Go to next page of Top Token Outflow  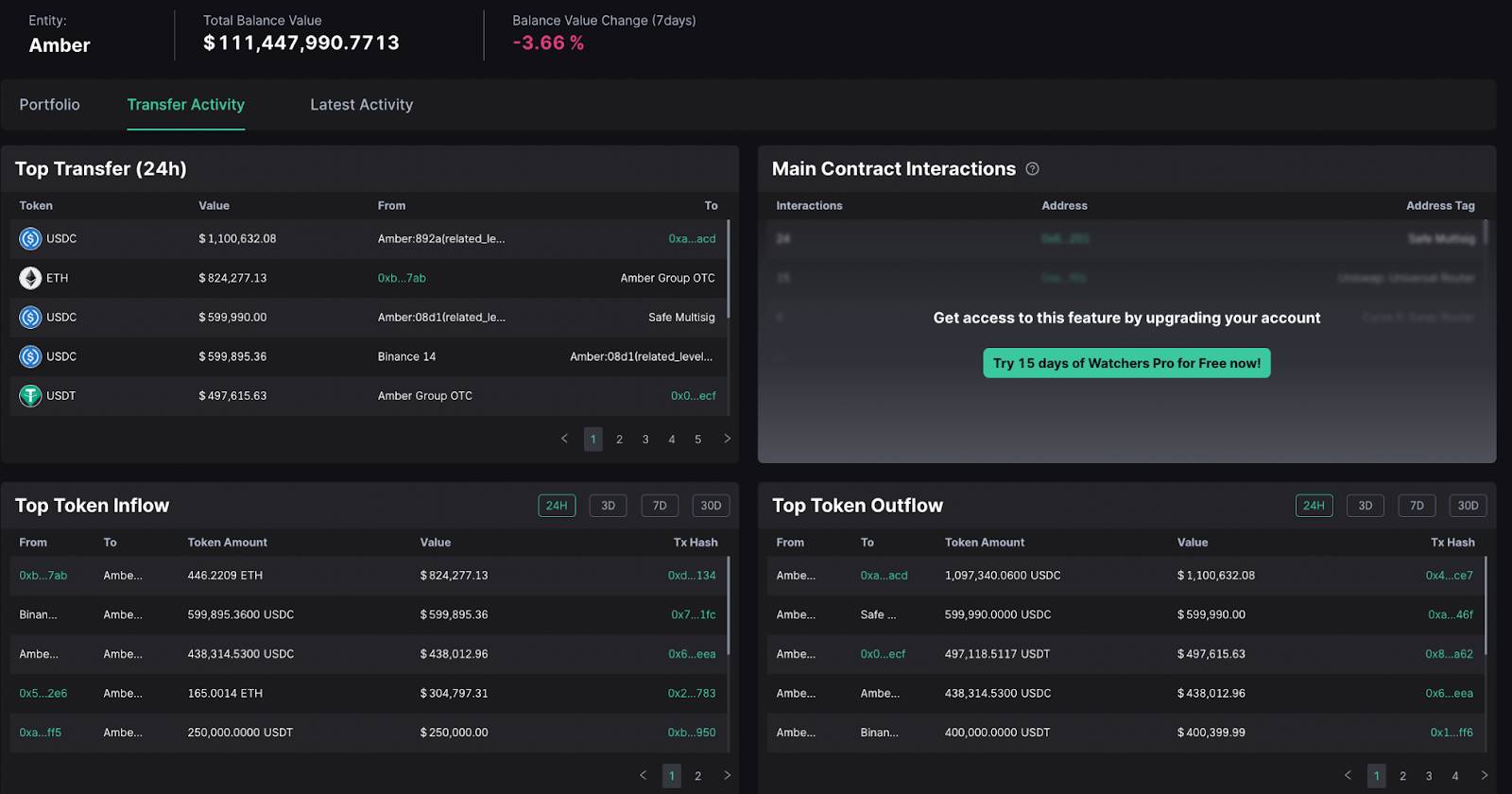click(x=1484, y=775)
